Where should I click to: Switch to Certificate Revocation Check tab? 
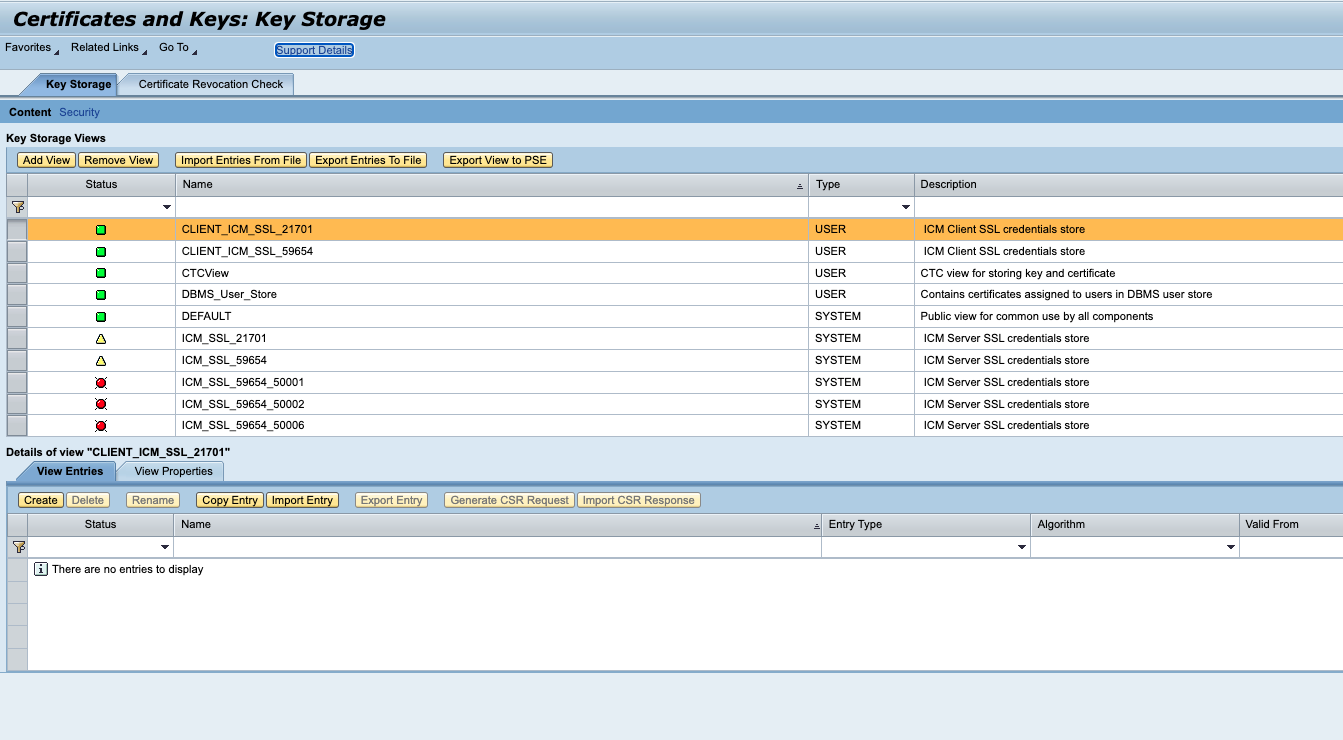(211, 84)
